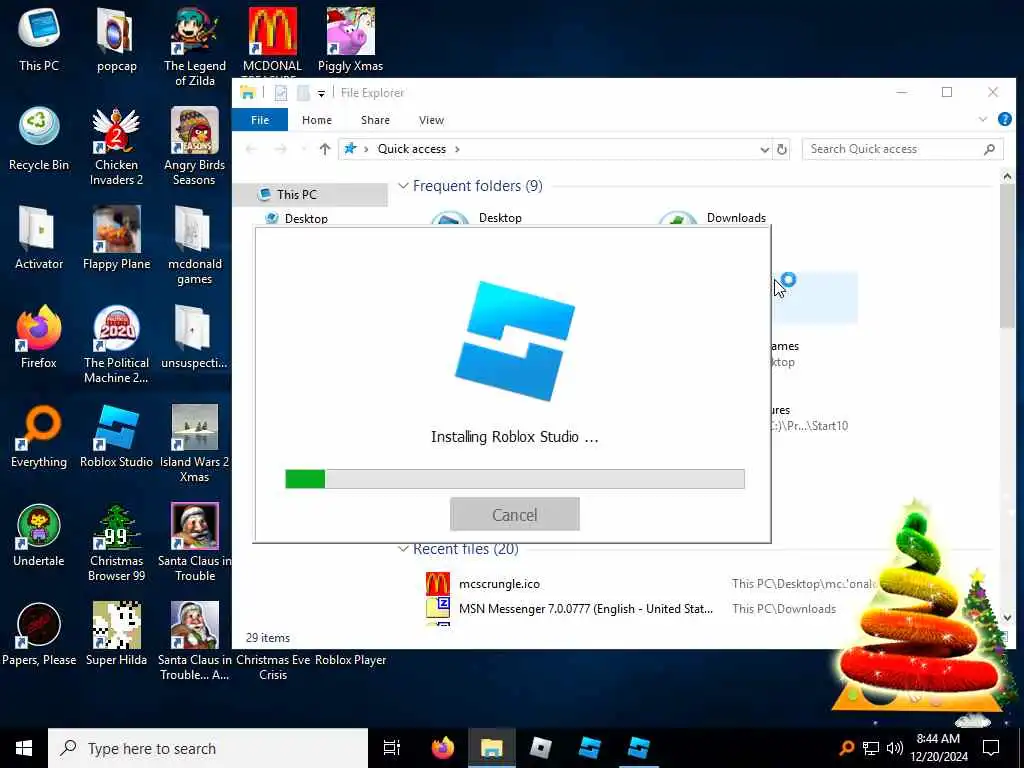
Task: Click Properties icon in Quick Access Toolbar
Action: (x=281, y=93)
